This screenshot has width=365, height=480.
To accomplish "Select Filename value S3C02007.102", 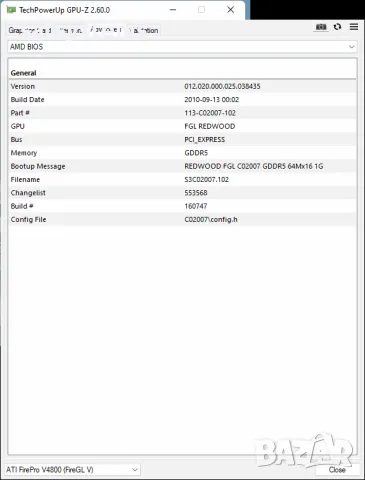I will point(207,179).
